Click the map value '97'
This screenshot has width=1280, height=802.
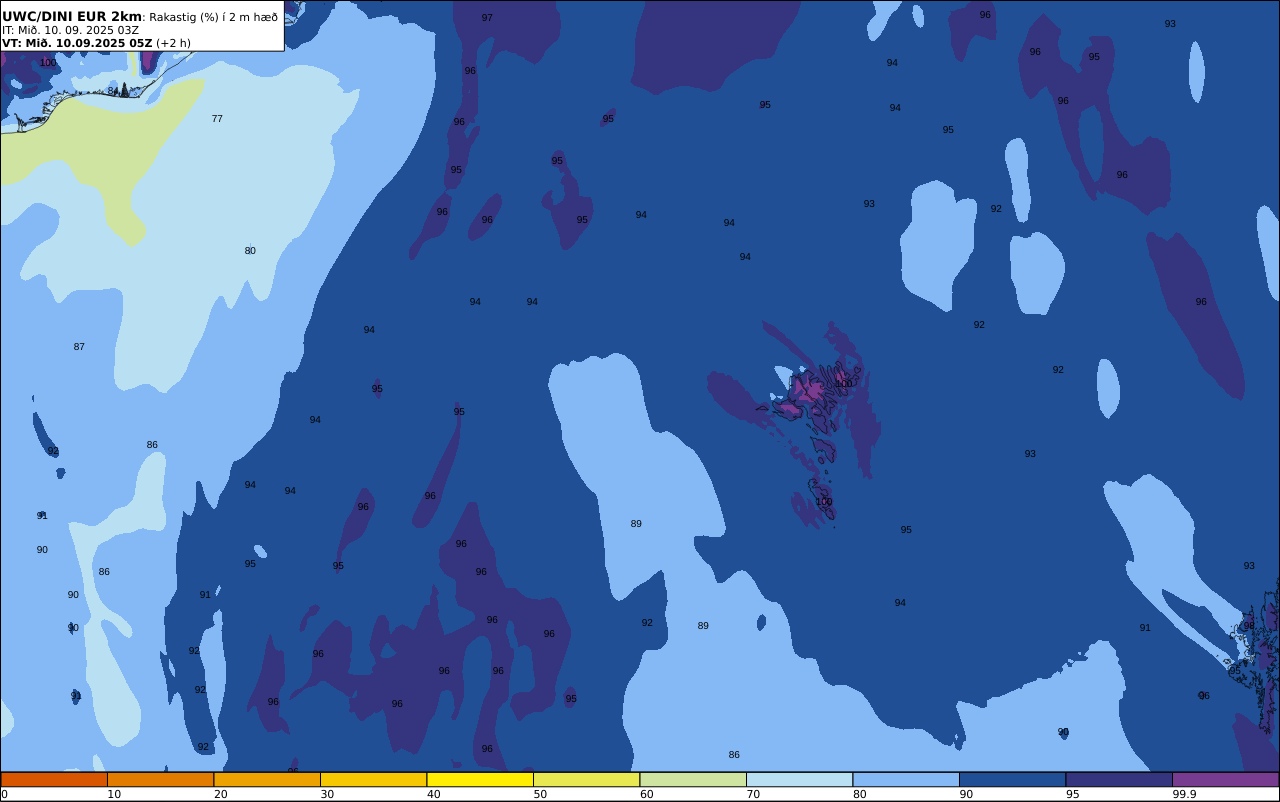487,18
